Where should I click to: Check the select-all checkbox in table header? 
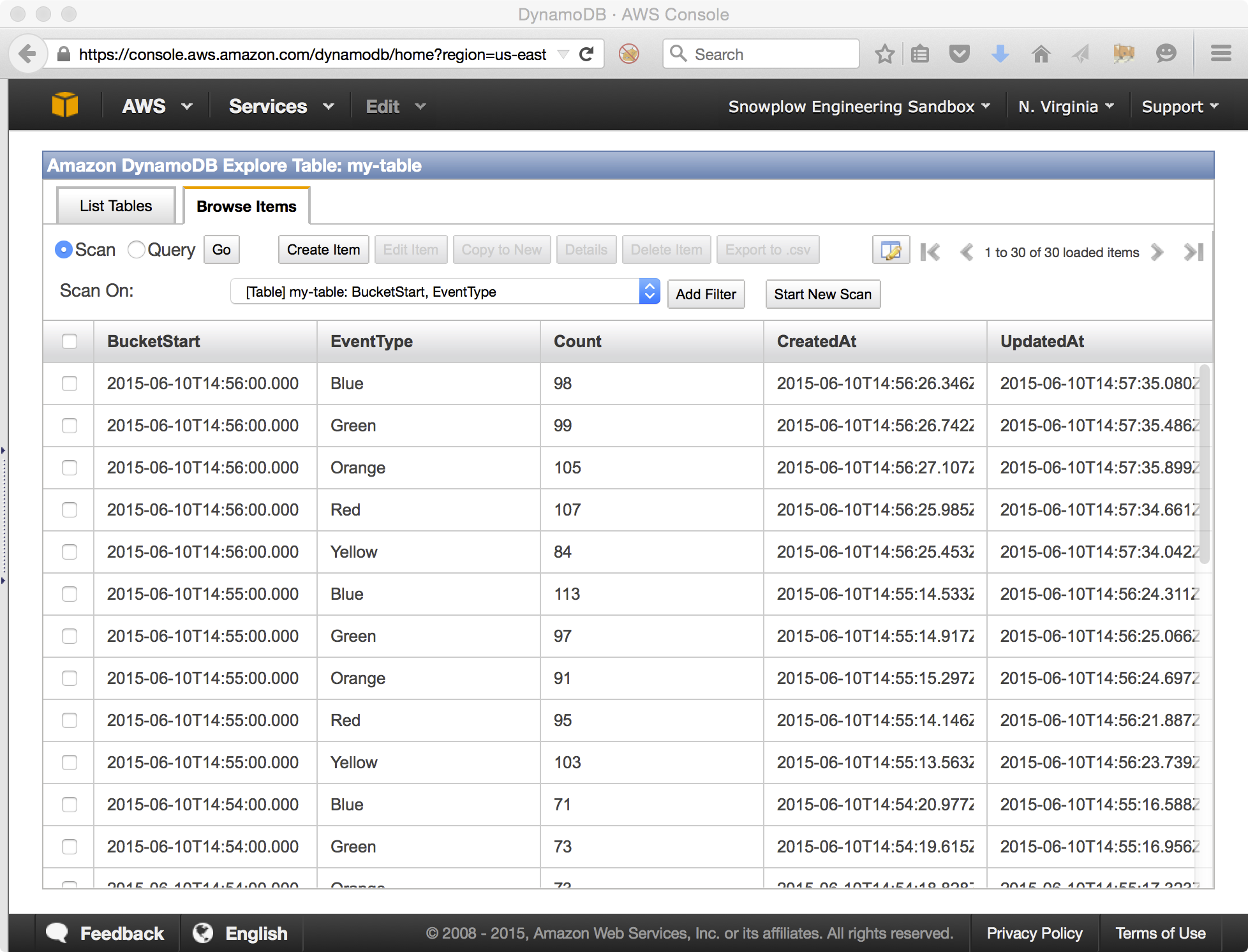[x=70, y=341]
